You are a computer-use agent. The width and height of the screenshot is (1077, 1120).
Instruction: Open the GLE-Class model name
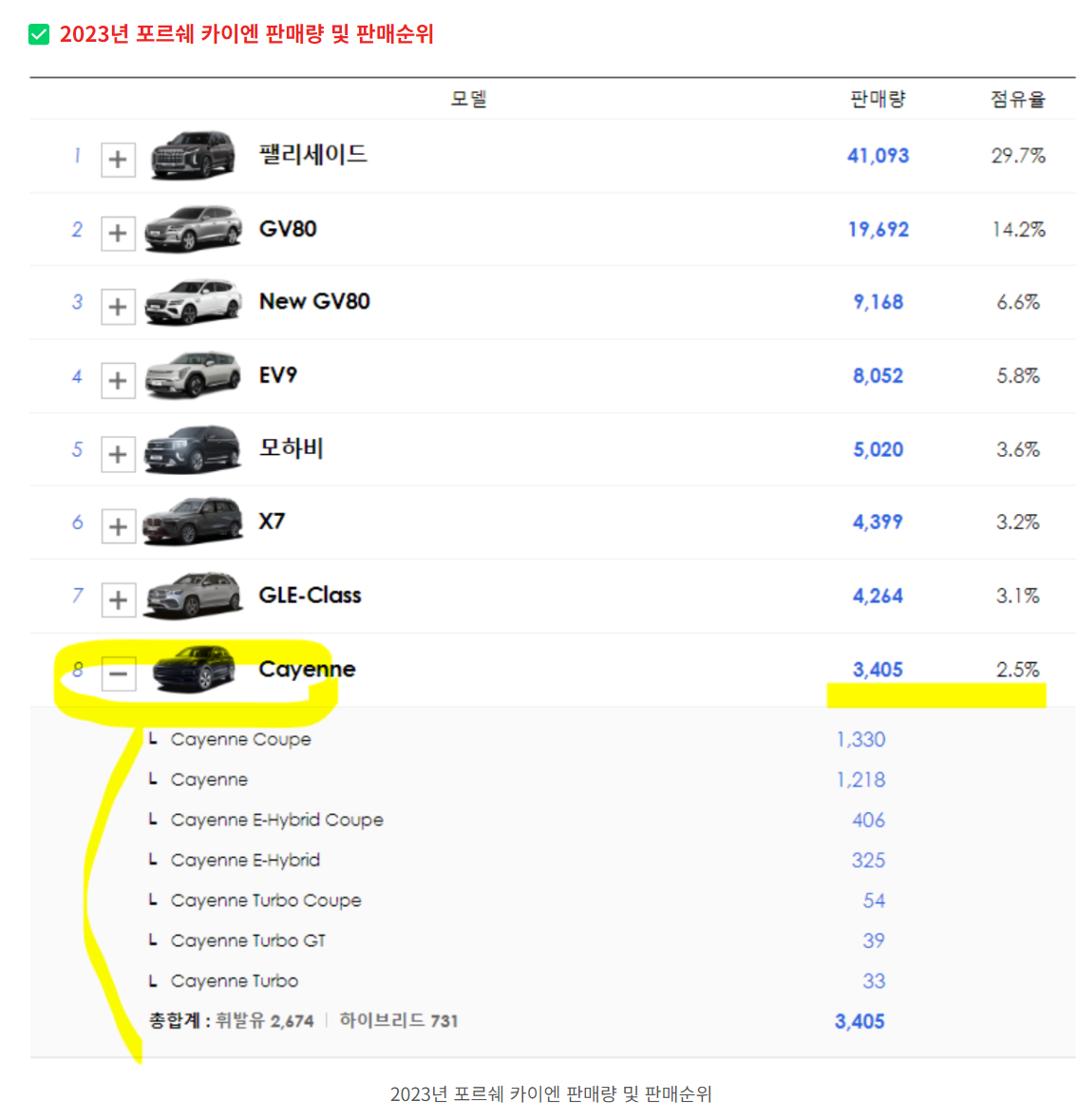pyautogui.click(x=310, y=595)
